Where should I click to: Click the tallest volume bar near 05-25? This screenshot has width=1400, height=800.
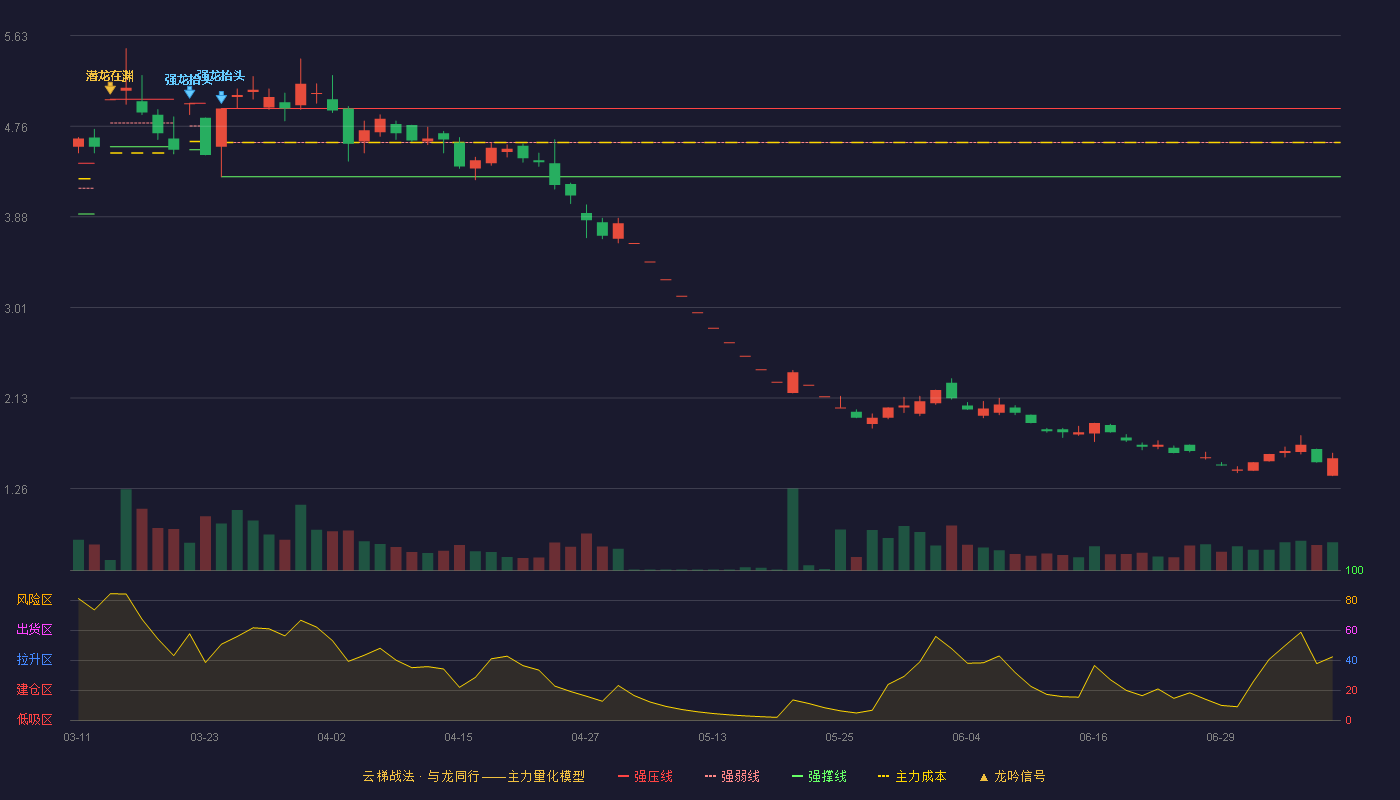pos(792,529)
